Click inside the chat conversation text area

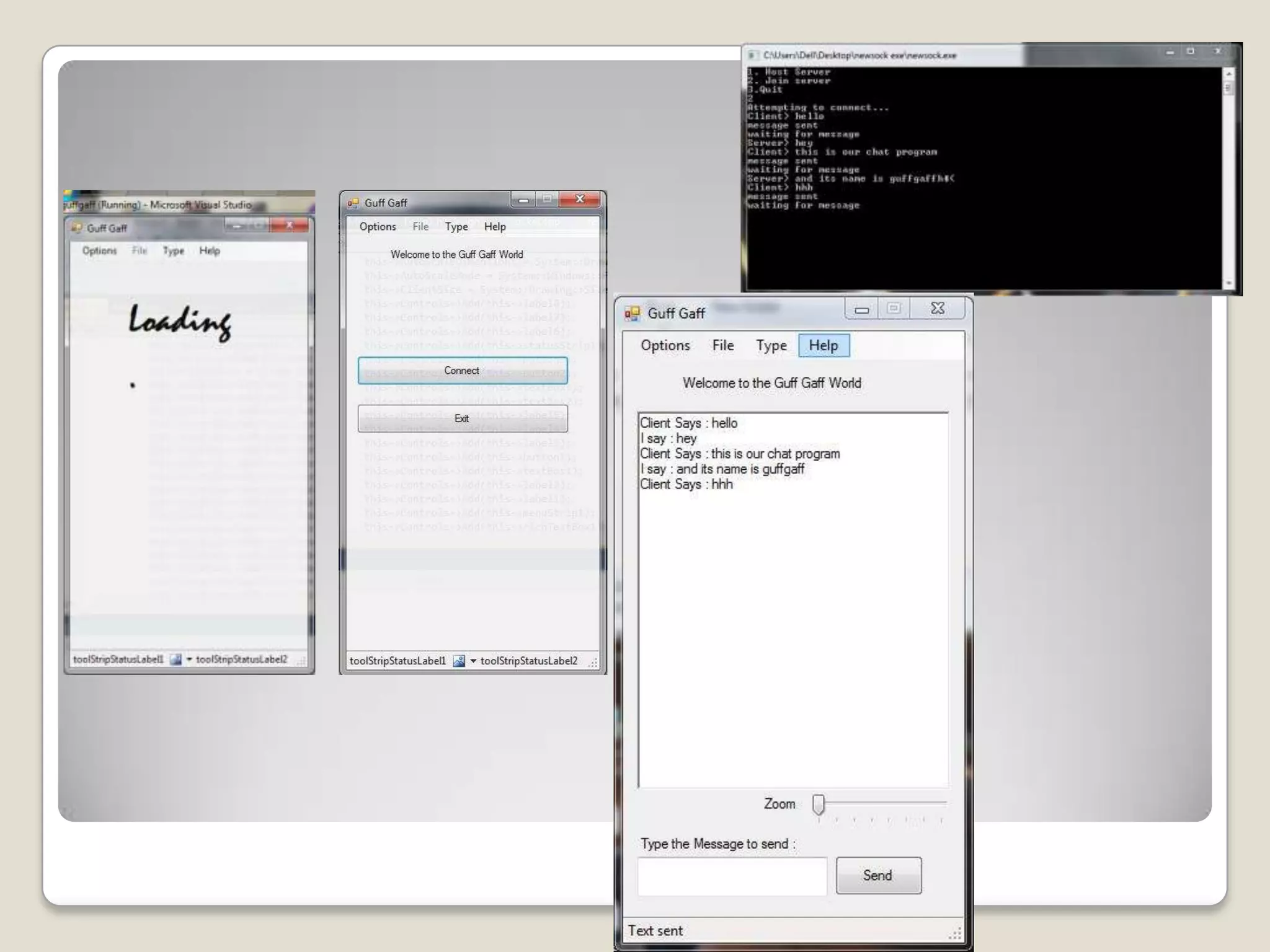point(793,620)
